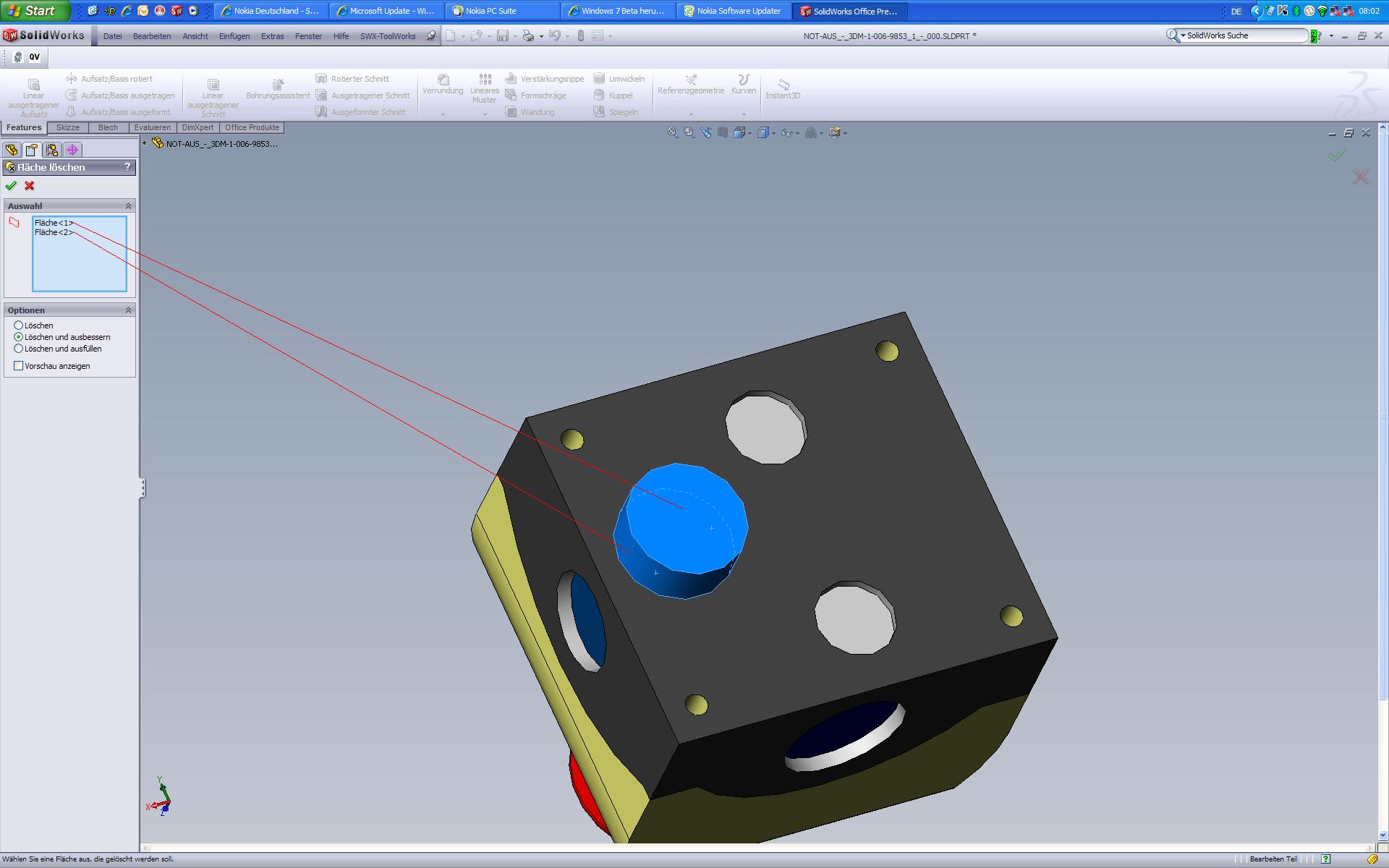Image resolution: width=1389 pixels, height=868 pixels.
Task: Confirm Fläche löschen with green checkmark
Action: coord(11,186)
